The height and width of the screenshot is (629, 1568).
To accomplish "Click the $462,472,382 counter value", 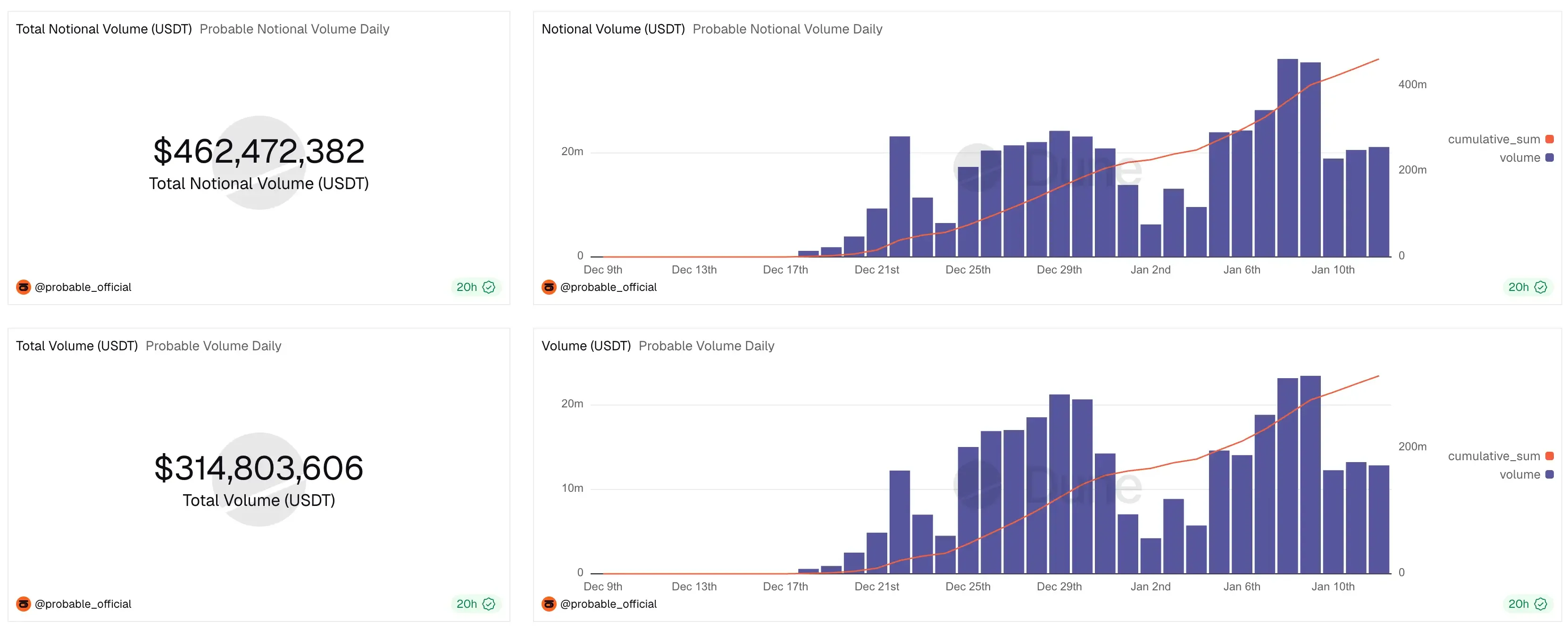I will point(259,151).
